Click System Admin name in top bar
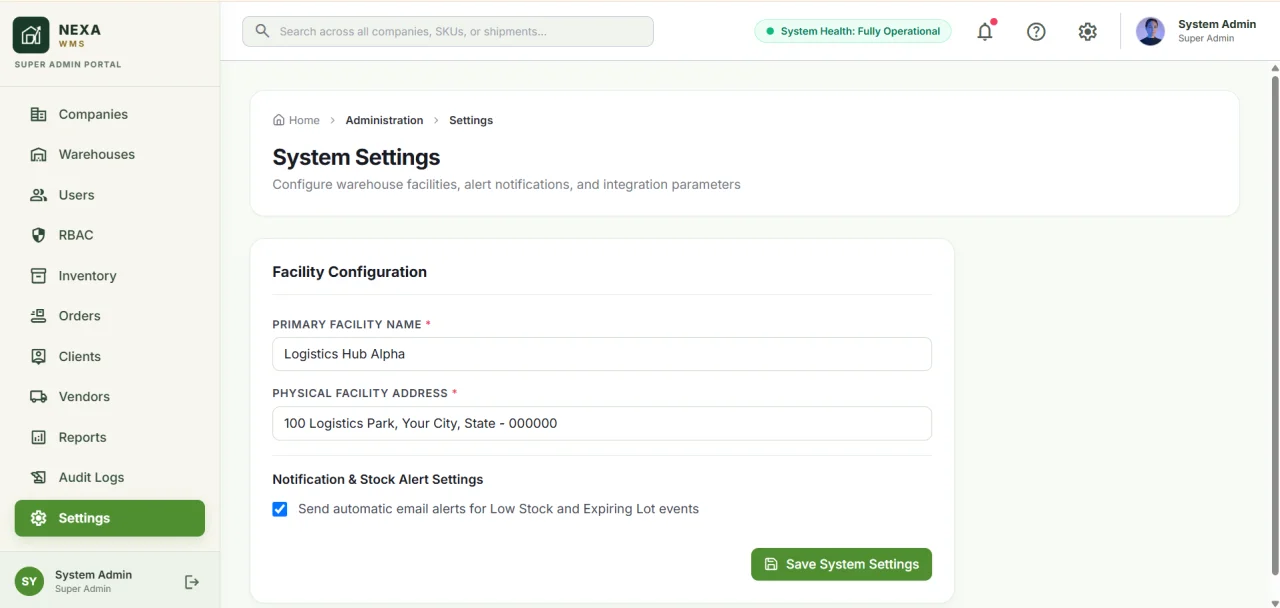Screen dimensions: 1280x608 point(1217,24)
